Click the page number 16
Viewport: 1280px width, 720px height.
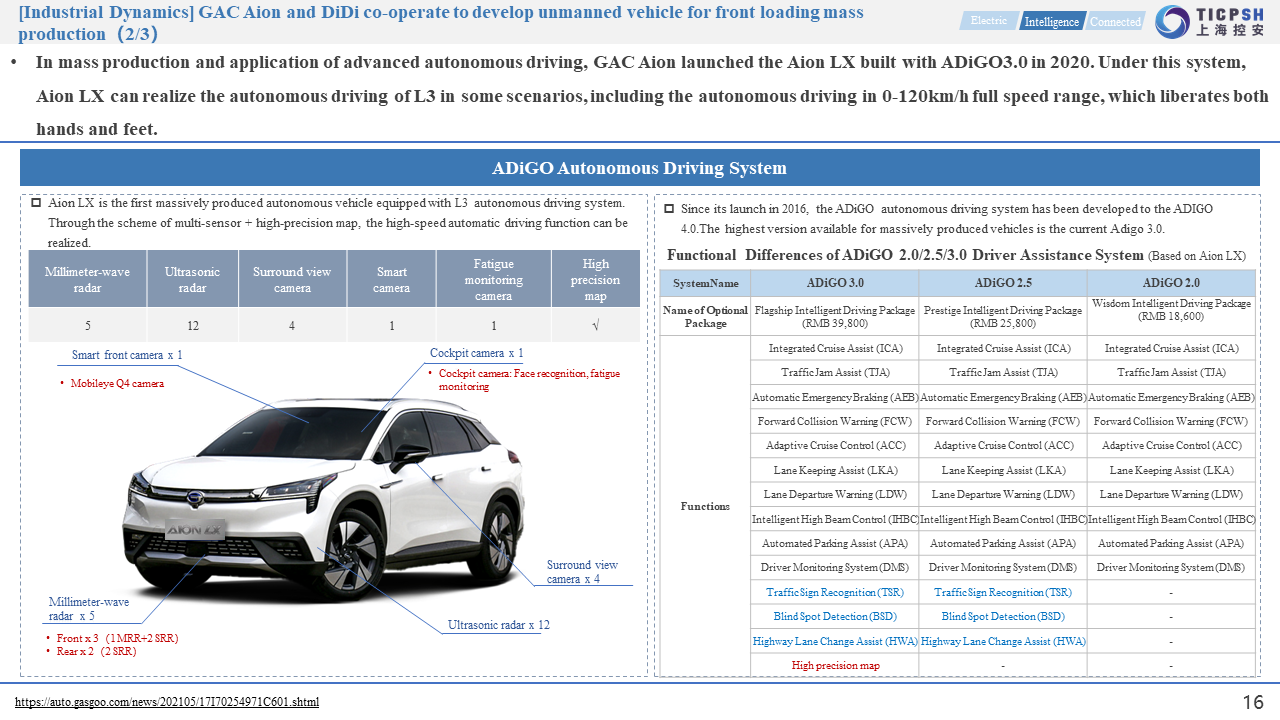1253,702
